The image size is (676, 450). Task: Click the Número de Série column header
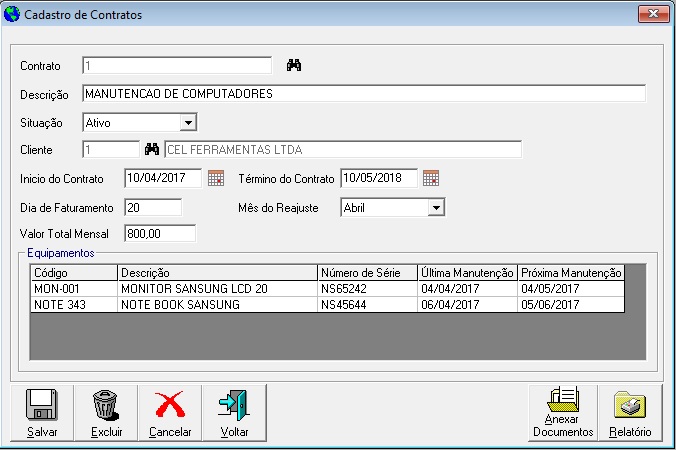click(368, 273)
